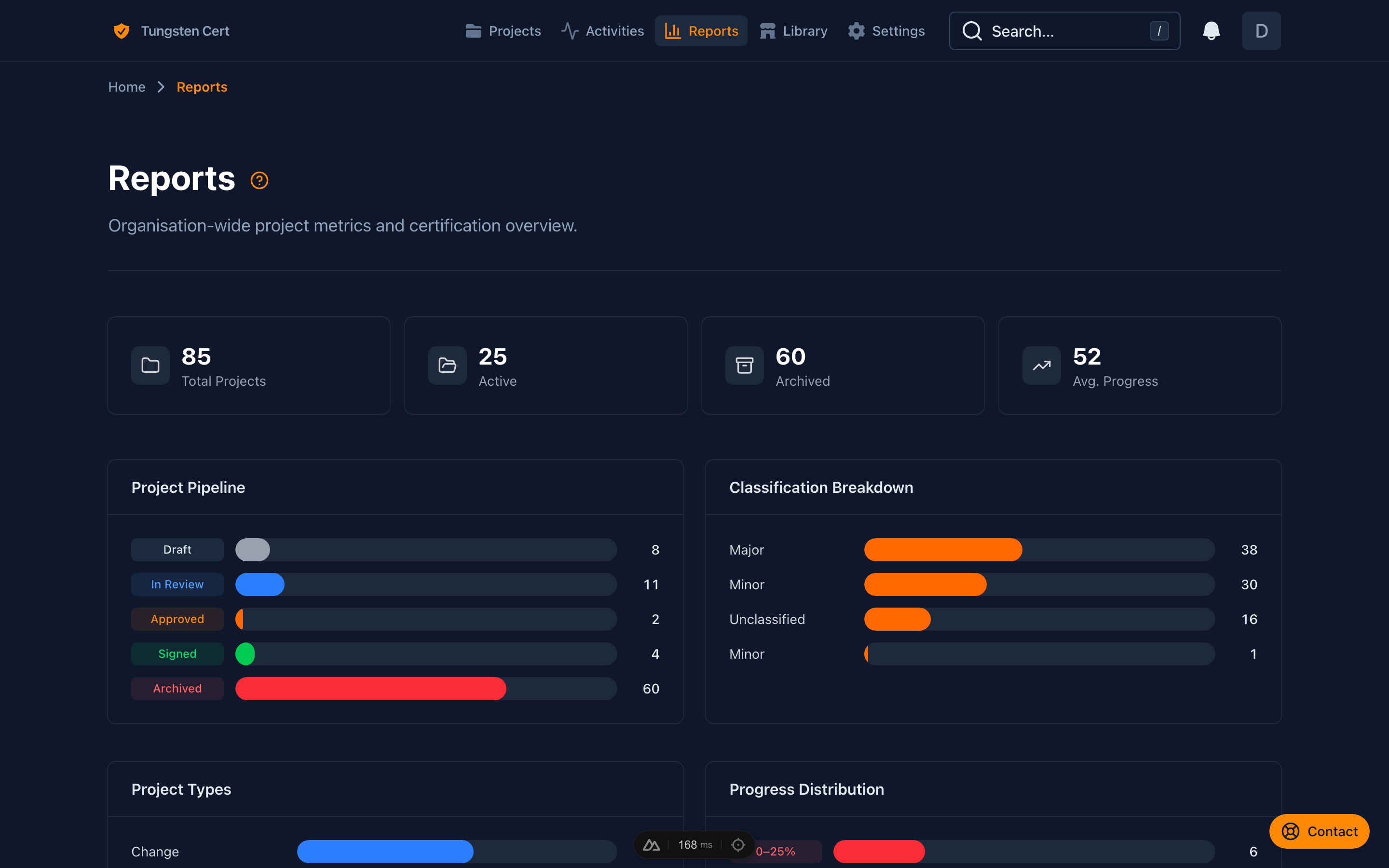Image resolution: width=1389 pixels, height=868 pixels.
Task: Click the Unclassified classification bar
Action: (897, 619)
